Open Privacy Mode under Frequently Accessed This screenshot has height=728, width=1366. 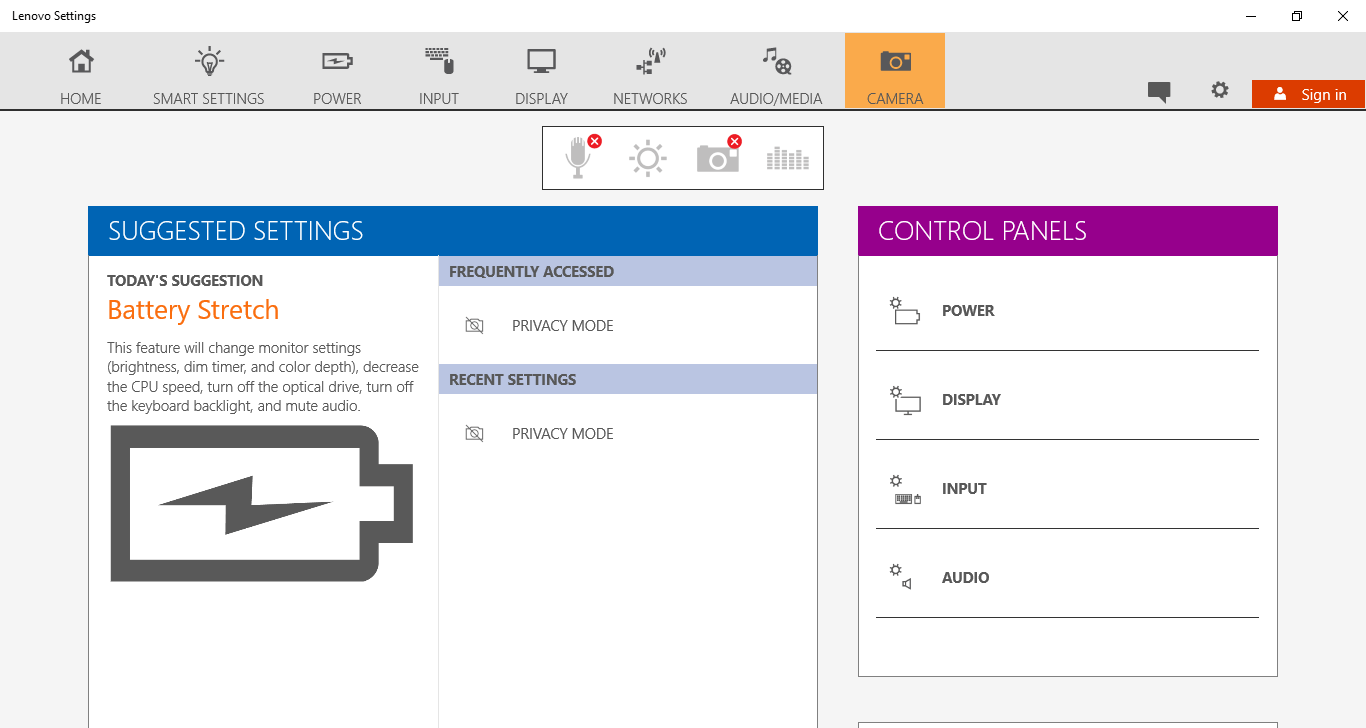coord(562,326)
